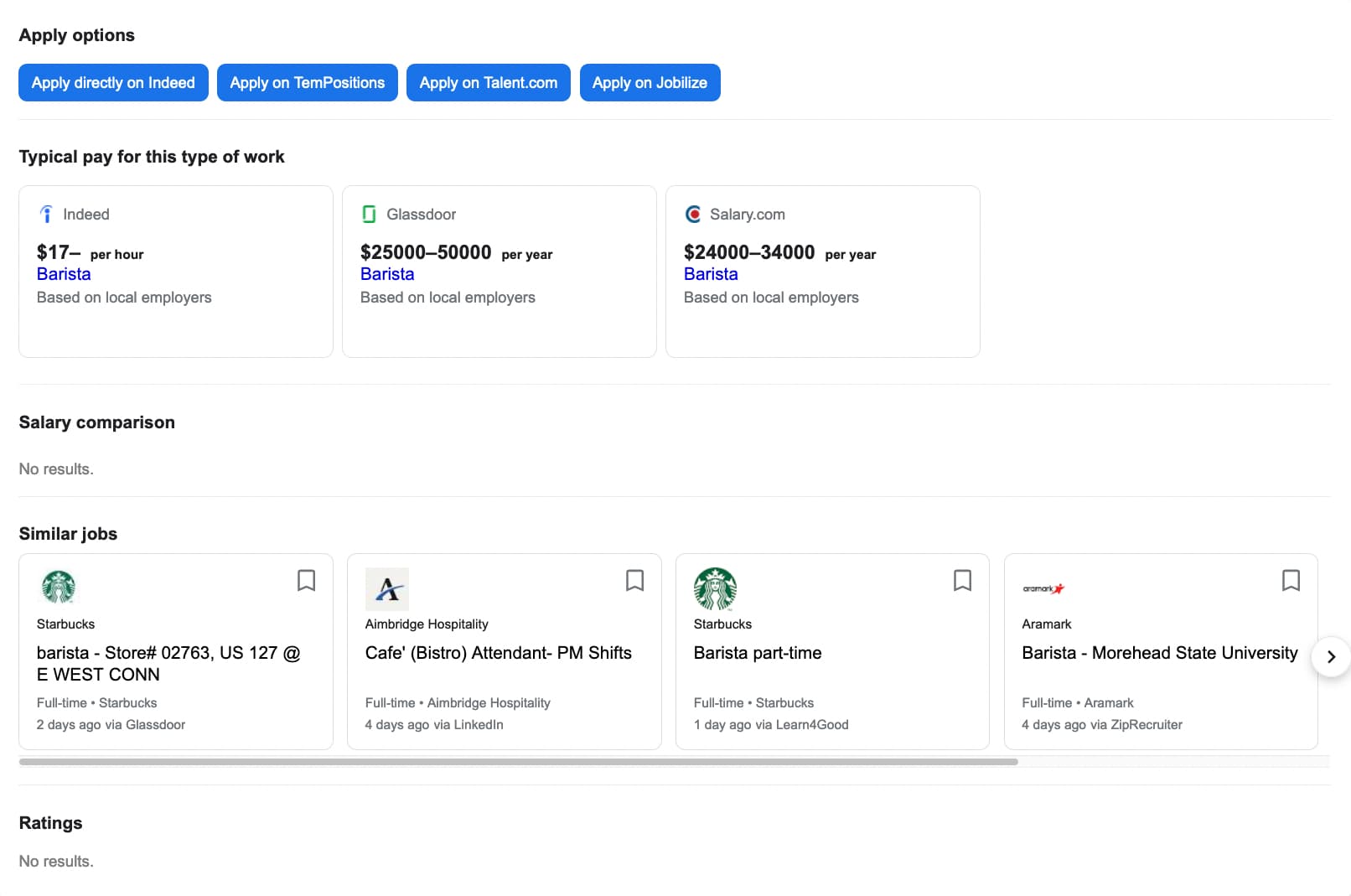
Task: Click $24000–34000 per year Salary.com pay
Action: tap(780, 253)
